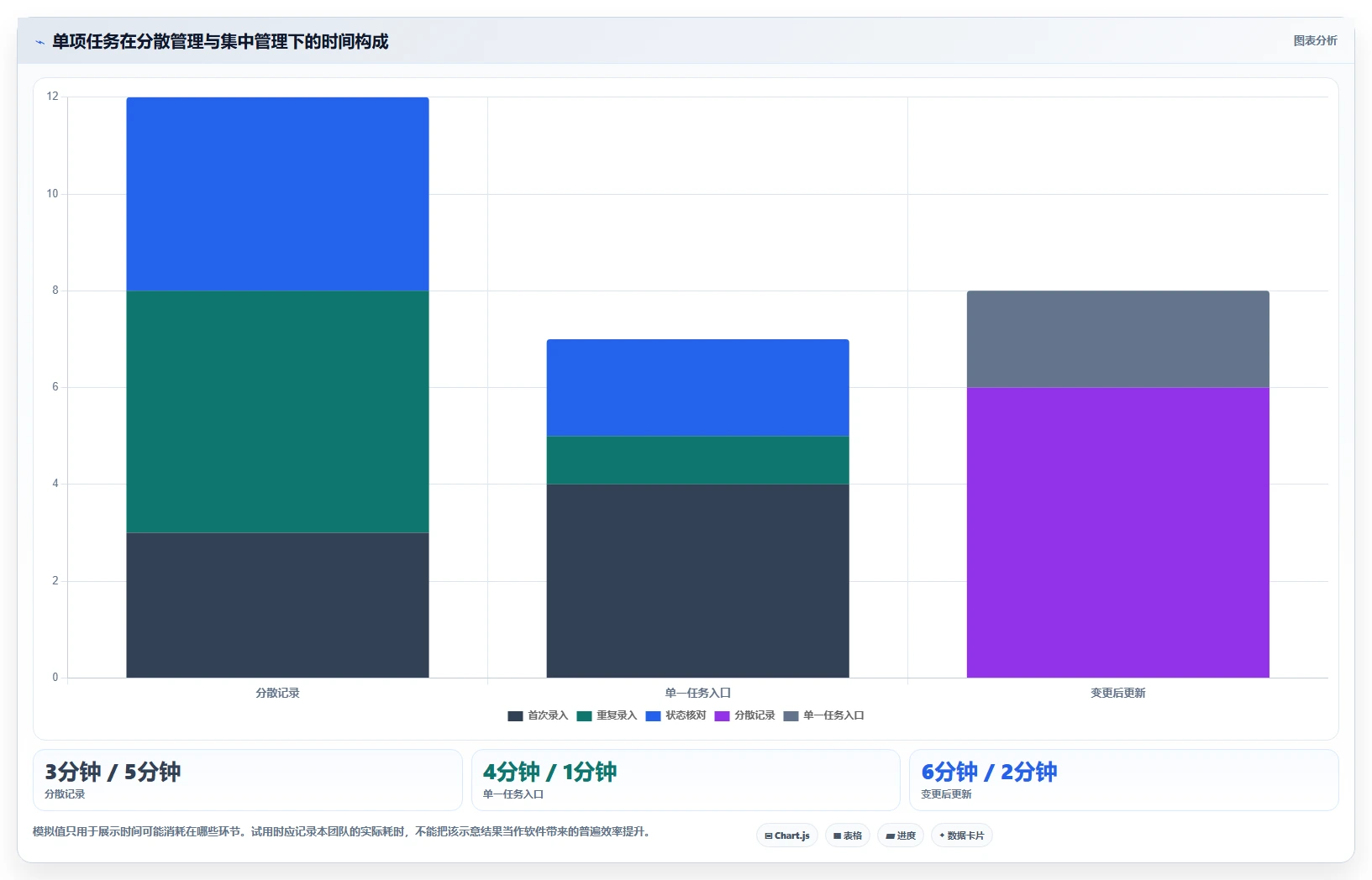Click the footnote starting with 模拟值只用于展示

340,832
